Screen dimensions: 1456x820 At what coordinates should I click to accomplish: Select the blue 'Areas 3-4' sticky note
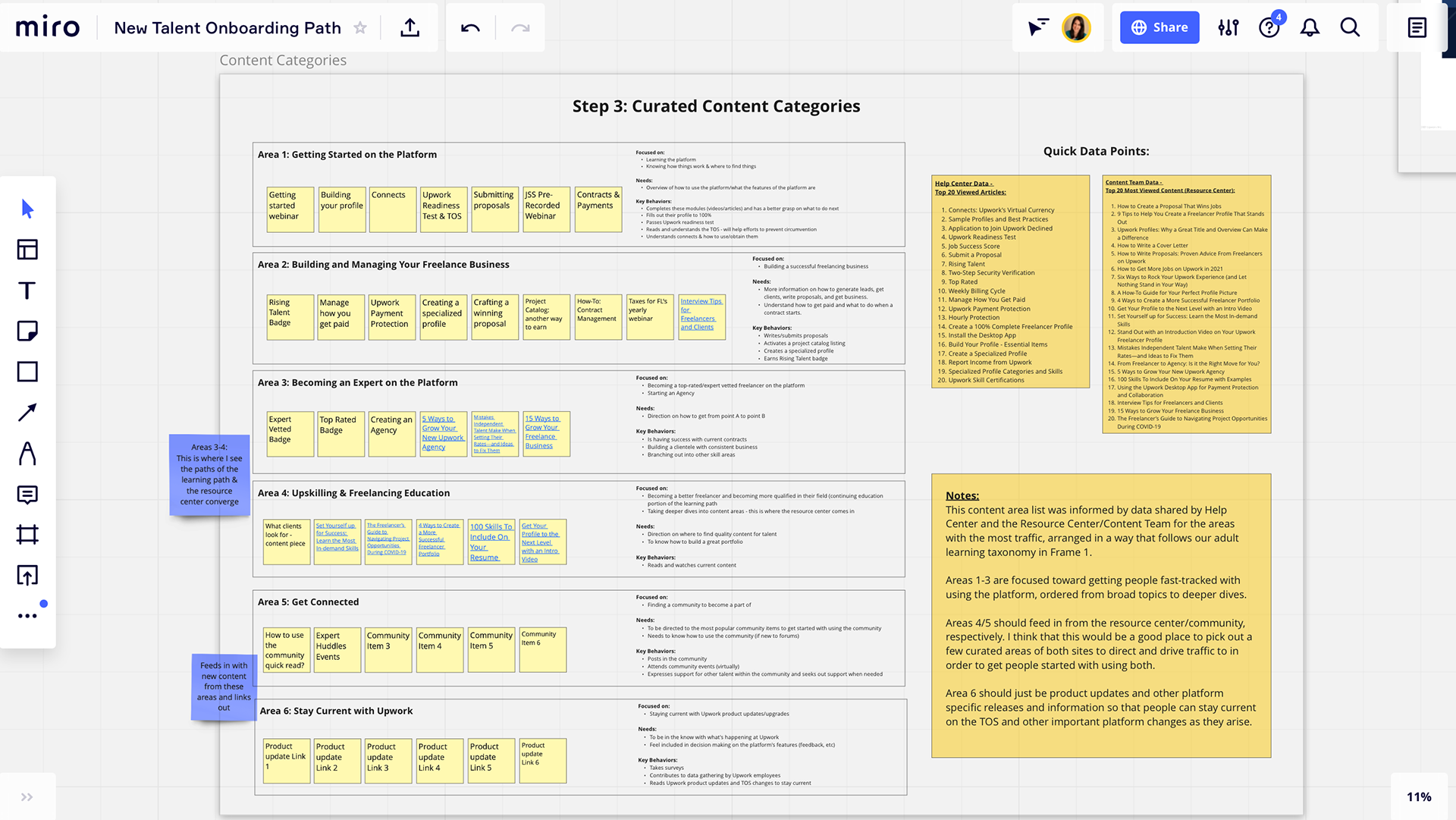[209, 475]
